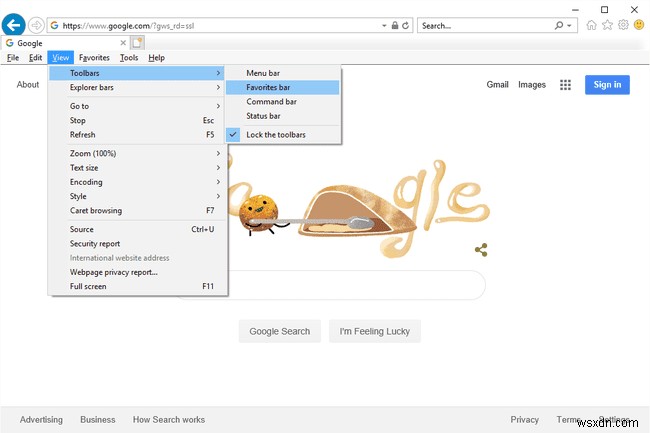Viewport: 650px width, 433px height.
Task: Open the Images link
Action: [532, 85]
